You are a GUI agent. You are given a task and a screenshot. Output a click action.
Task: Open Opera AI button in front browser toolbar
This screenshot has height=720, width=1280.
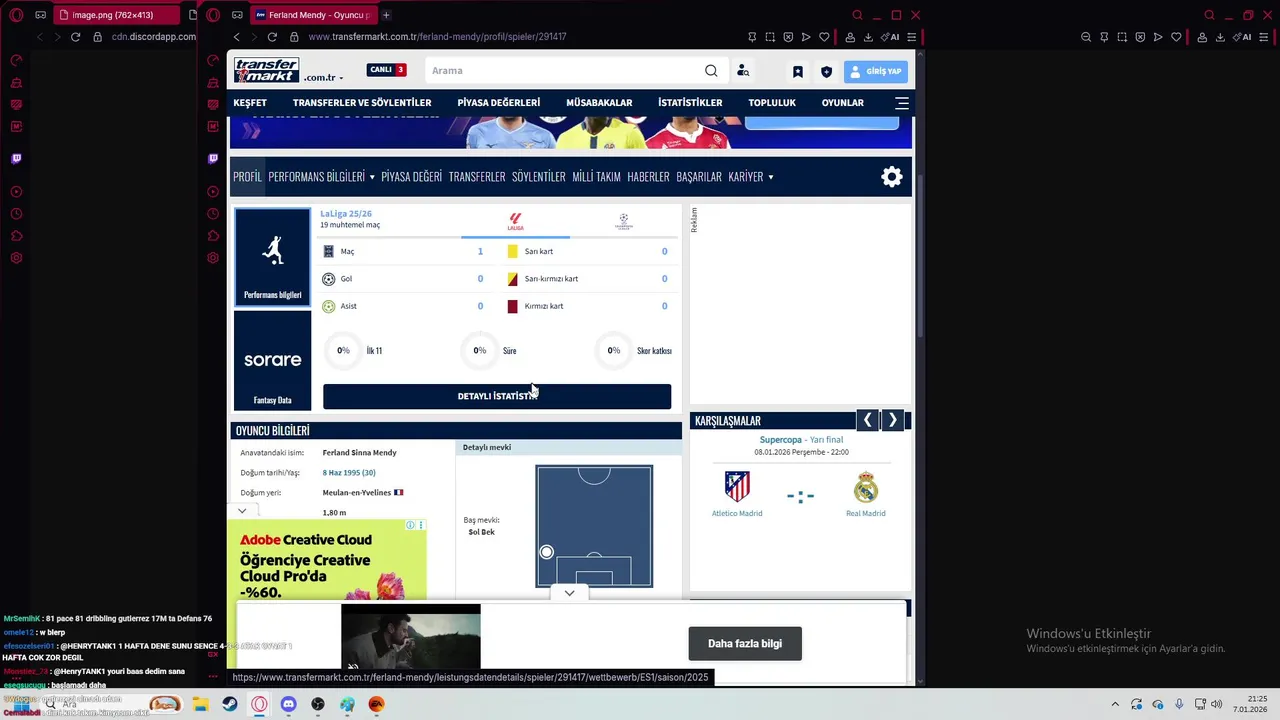click(x=891, y=37)
